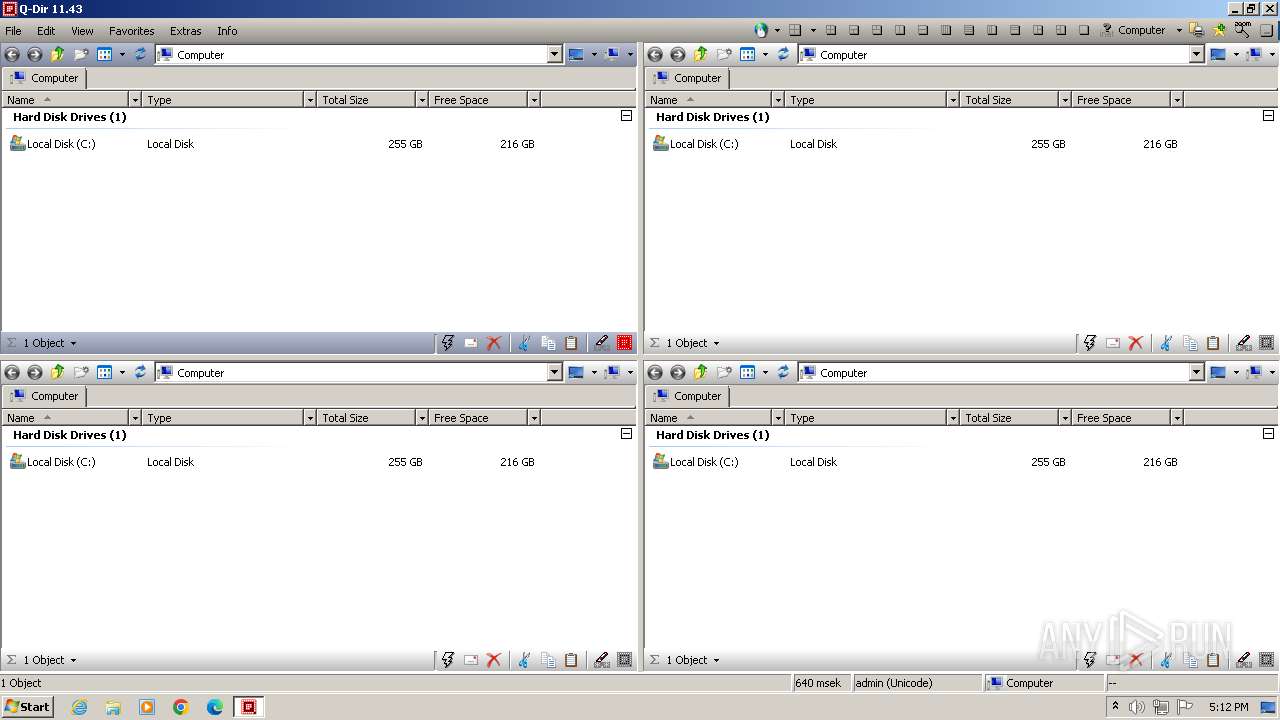The image size is (1280, 720).
Task: Open the top-right address bar dropdown
Action: (x=1197, y=55)
